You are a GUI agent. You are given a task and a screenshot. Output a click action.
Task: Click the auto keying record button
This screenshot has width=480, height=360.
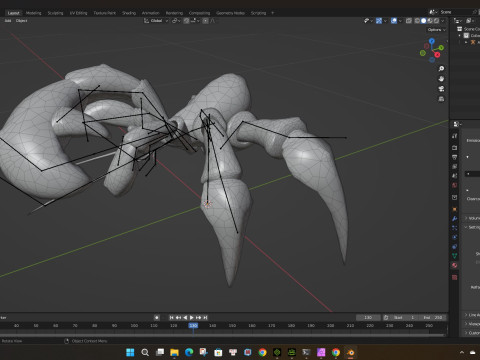pos(157,318)
